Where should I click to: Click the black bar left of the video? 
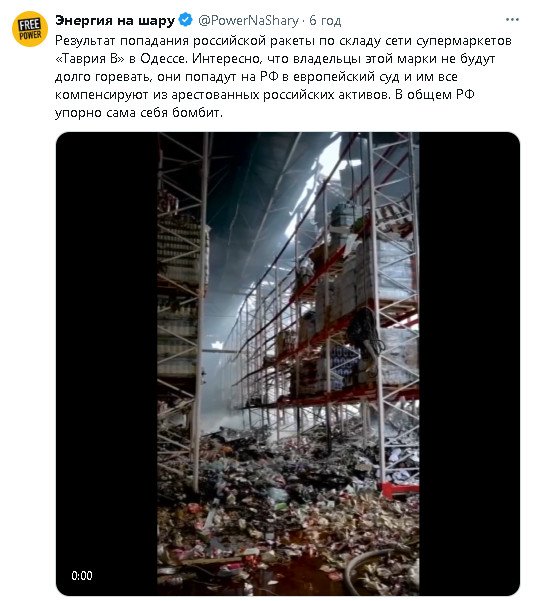coord(107,363)
